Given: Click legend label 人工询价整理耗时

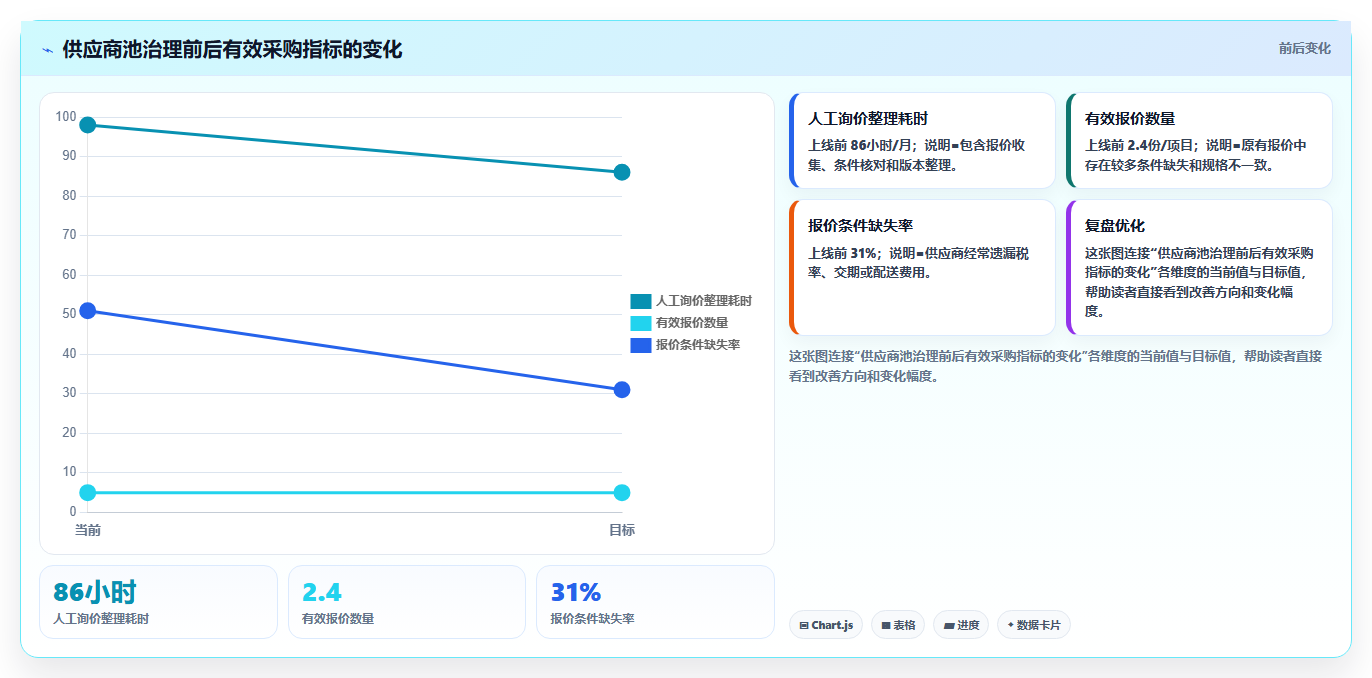Looking at the screenshot, I should 704,301.
